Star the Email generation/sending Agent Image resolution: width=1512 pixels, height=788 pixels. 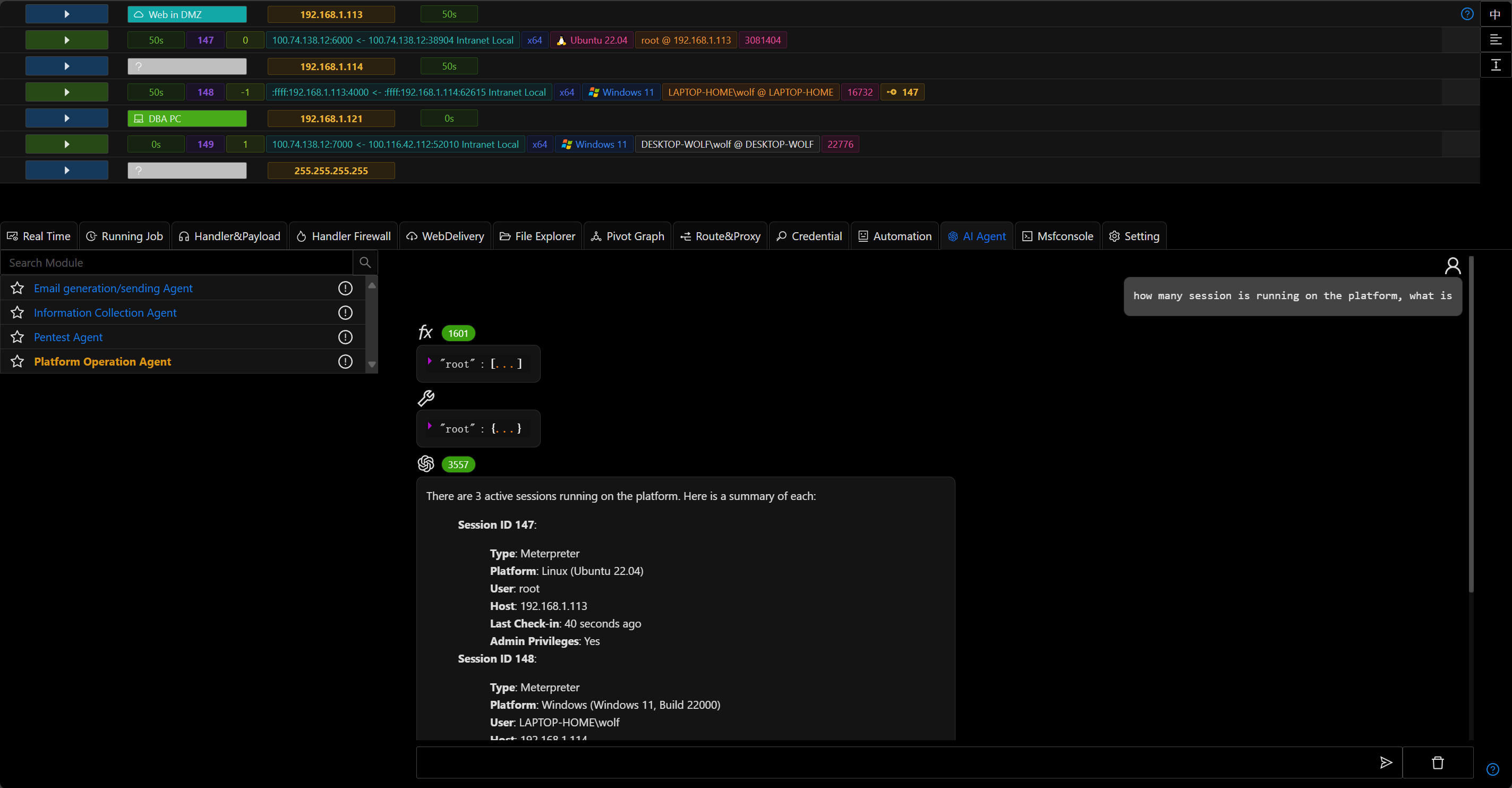[18, 289]
